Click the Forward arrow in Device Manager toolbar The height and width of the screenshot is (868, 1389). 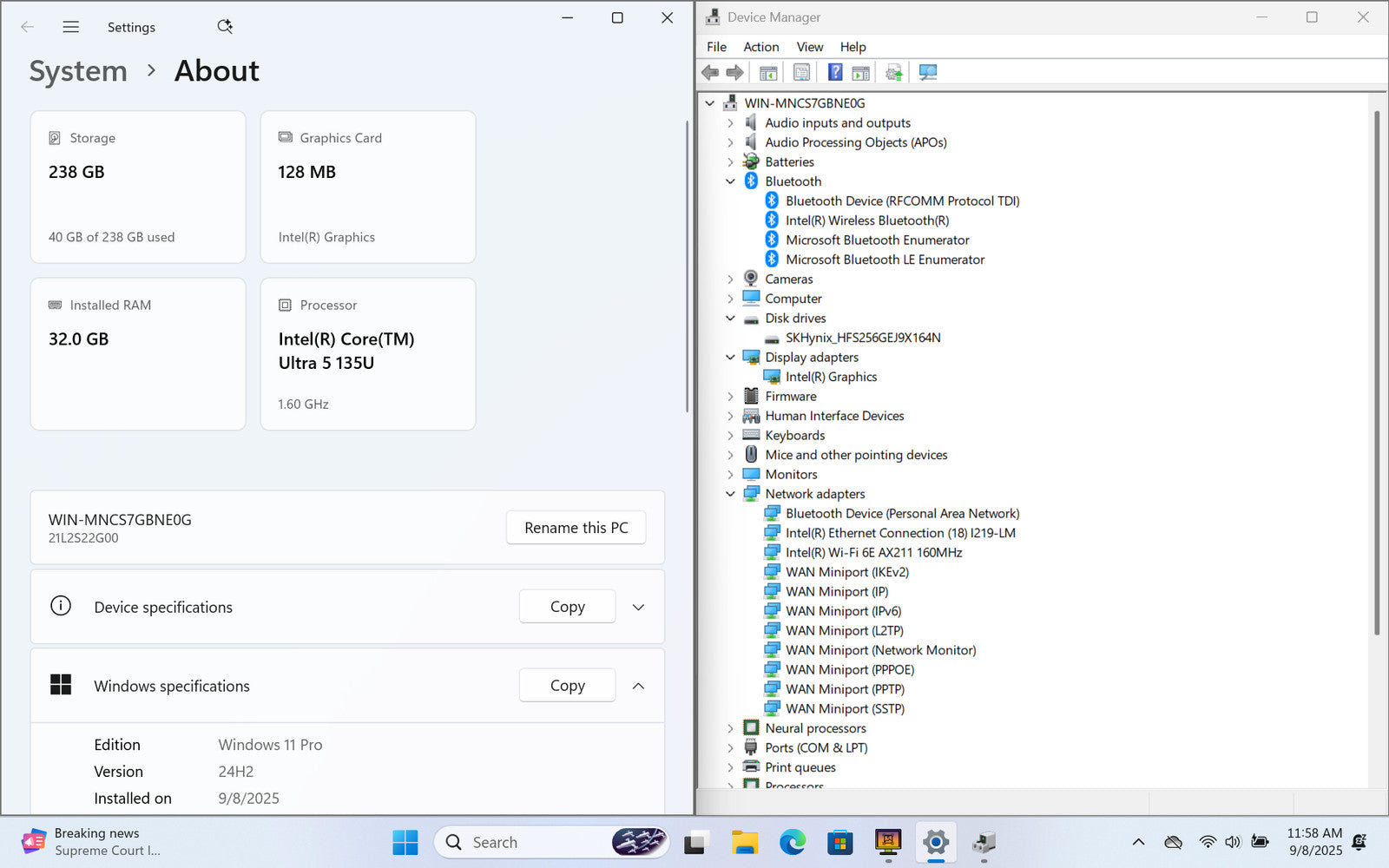[x=734, y=72]
